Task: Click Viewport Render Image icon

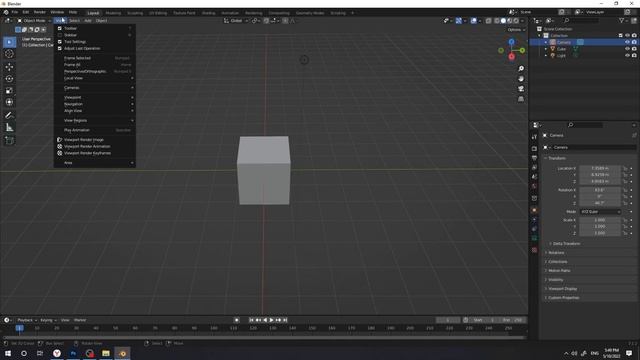Action: click(60, 140)
